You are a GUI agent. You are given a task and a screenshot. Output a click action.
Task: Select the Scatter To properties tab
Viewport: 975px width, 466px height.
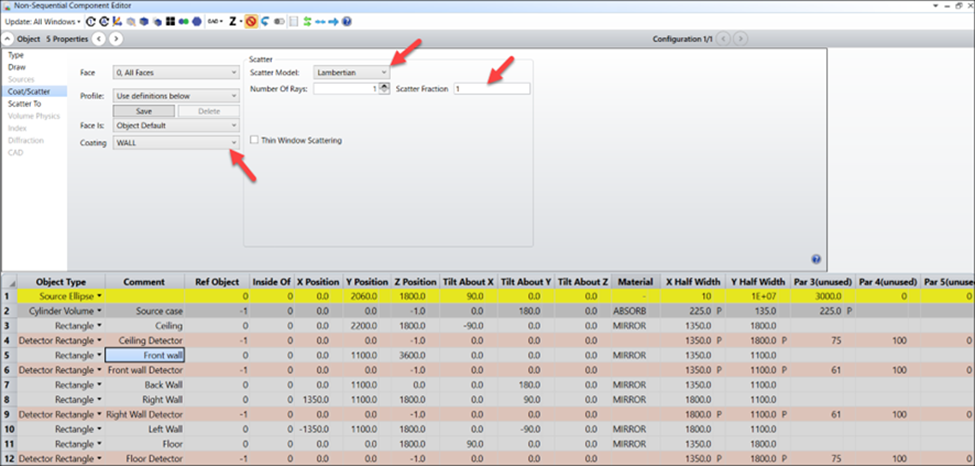click(x=24, y=103)
